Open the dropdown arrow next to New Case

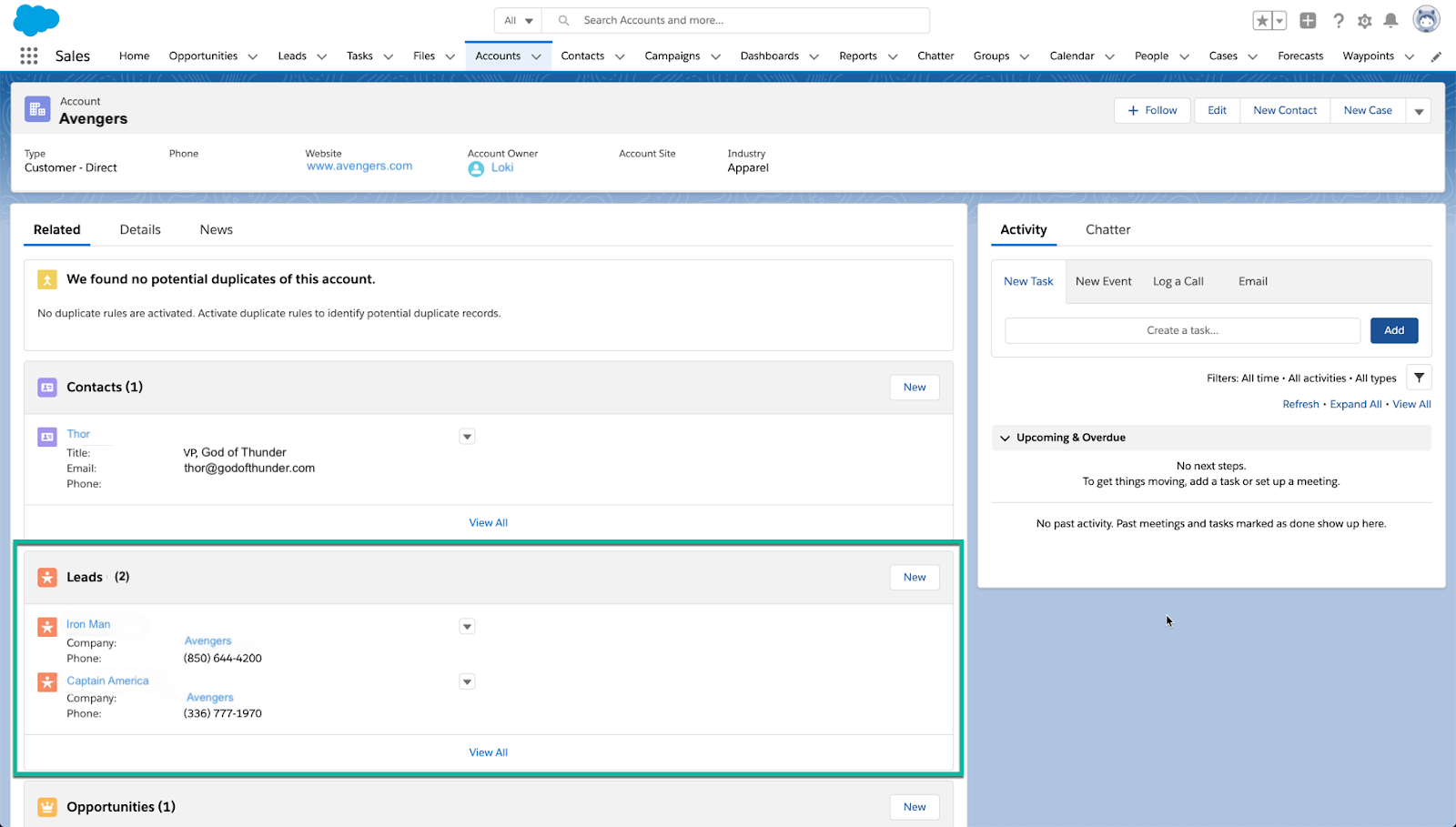pos(1419,111)
